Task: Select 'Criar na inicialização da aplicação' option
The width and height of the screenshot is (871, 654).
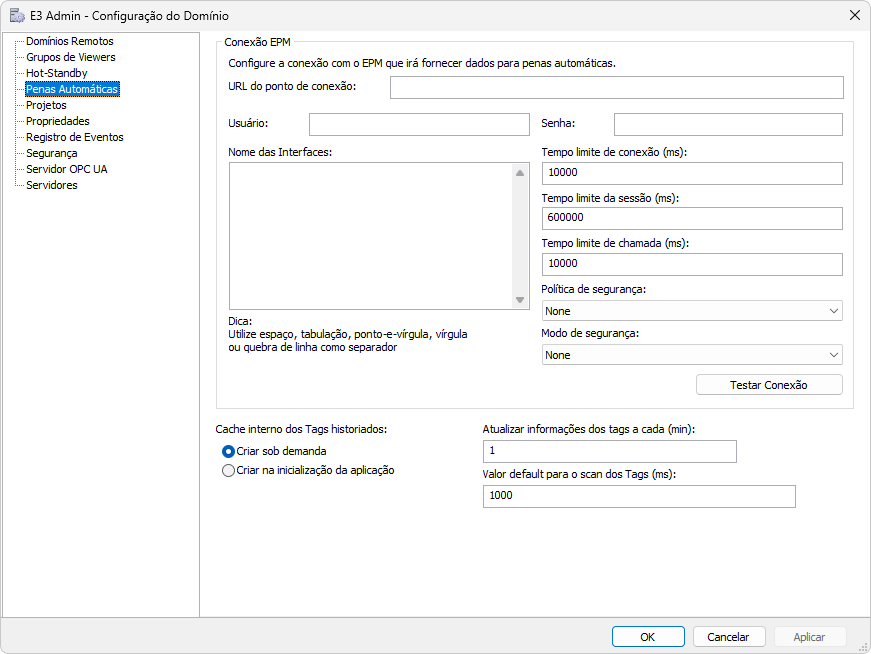Action: click(x=229, y=470)
